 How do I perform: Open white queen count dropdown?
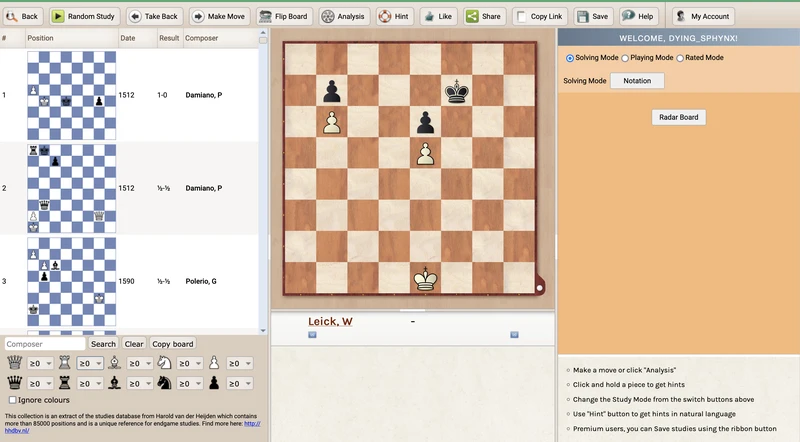tap(40, 363)
